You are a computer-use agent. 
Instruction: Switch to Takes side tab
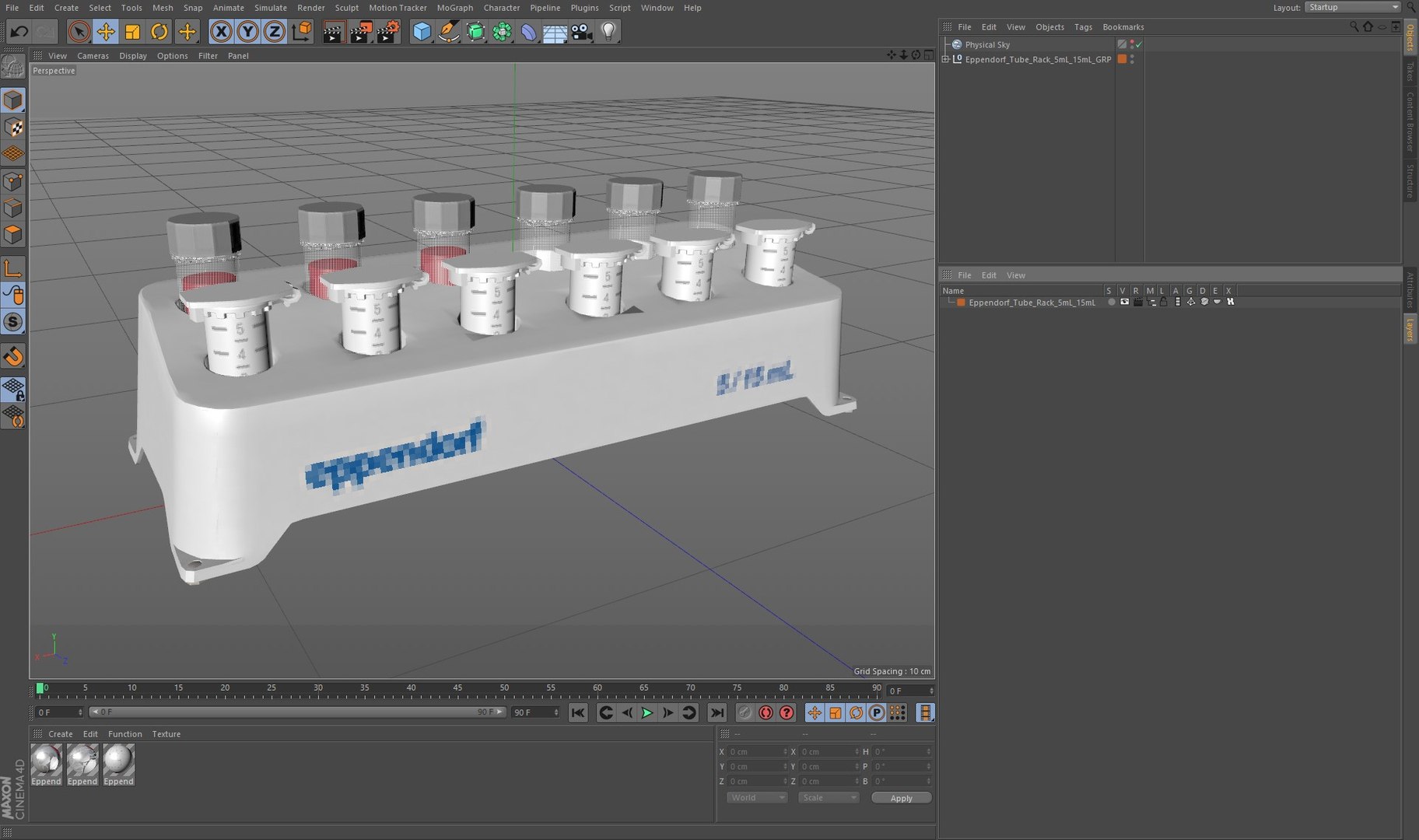coord(1410,72)
